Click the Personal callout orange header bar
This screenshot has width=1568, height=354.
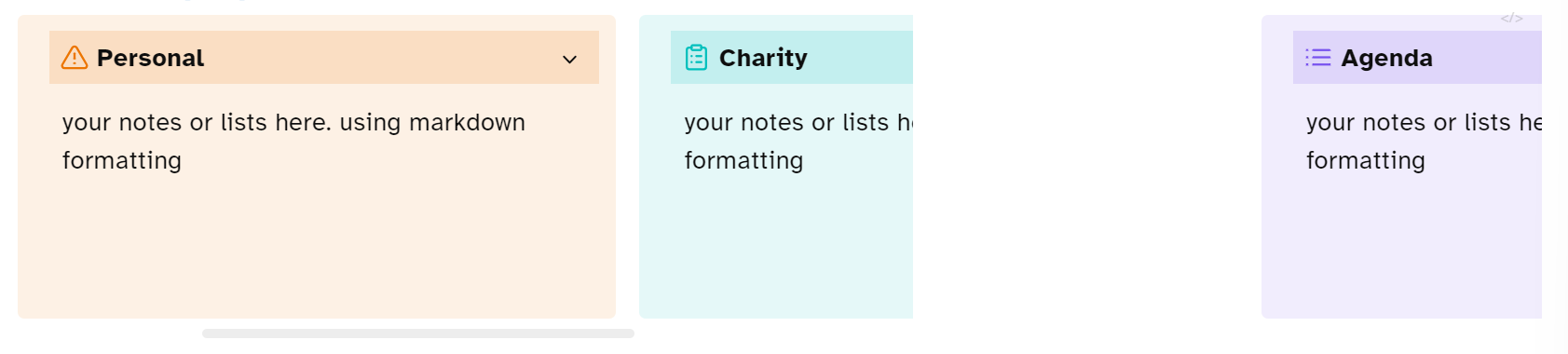coord(324,58)
